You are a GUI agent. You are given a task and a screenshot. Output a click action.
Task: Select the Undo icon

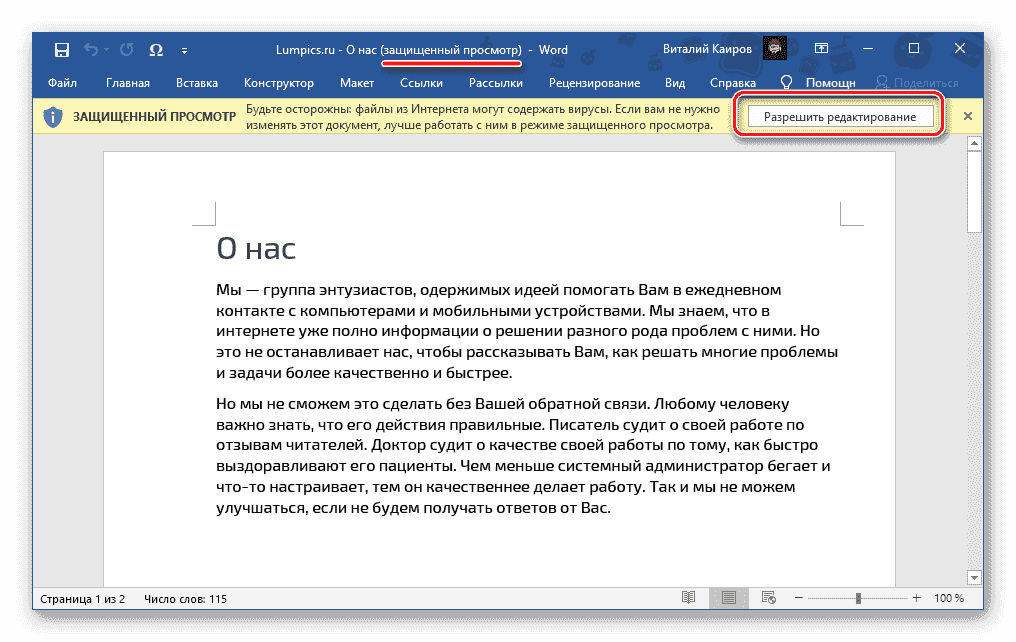90,48
